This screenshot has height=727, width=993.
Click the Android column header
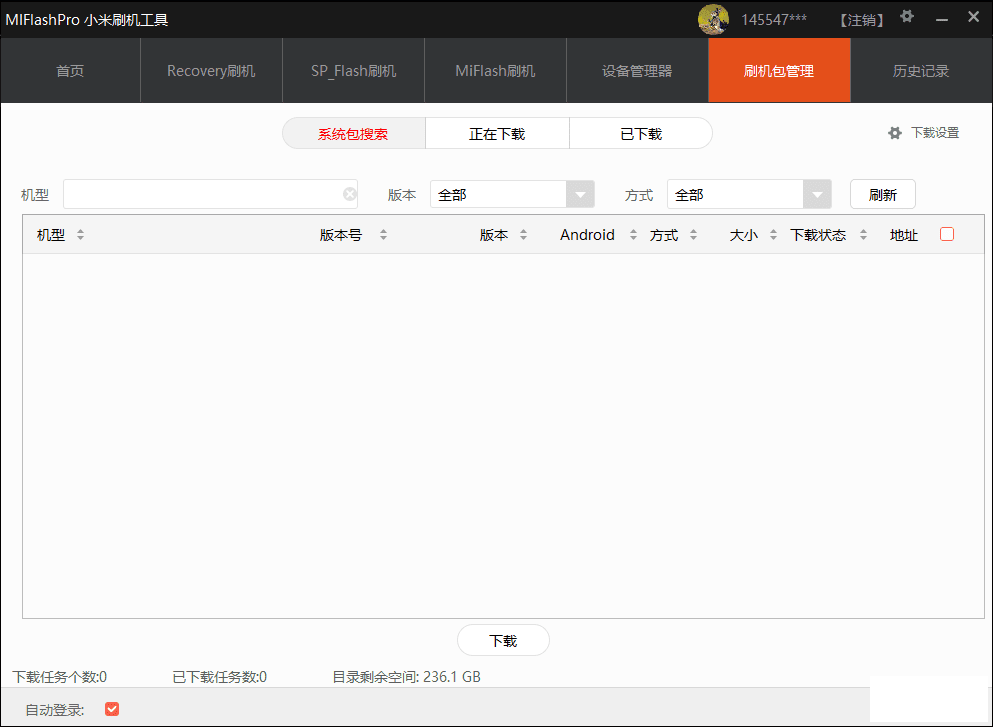point(587,235)
